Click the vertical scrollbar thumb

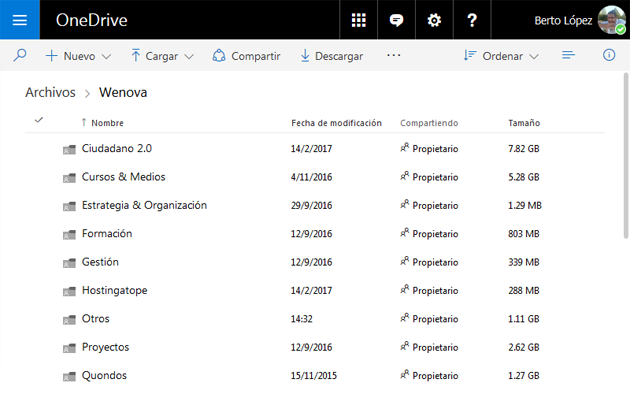pyautogui.click(x=626, y=156)
